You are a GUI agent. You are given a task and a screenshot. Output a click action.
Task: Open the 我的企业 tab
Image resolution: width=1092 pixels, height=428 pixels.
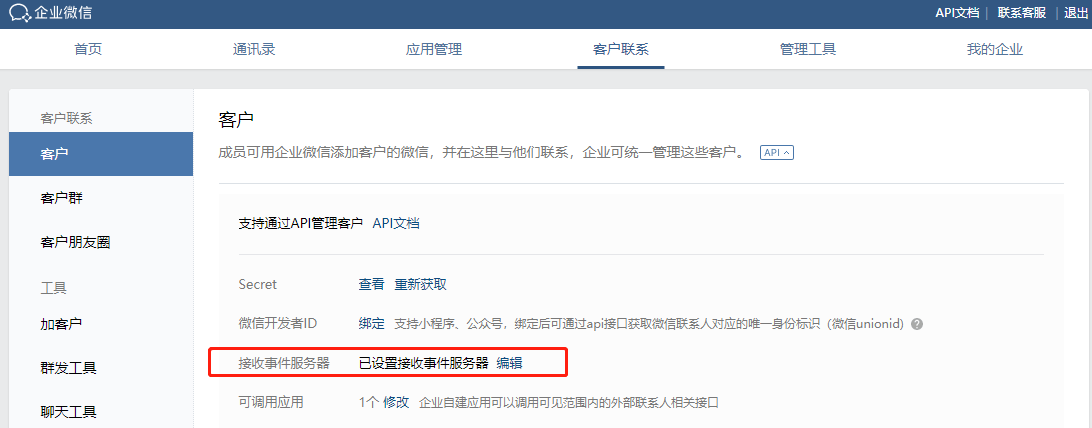(x=994, y=49)
